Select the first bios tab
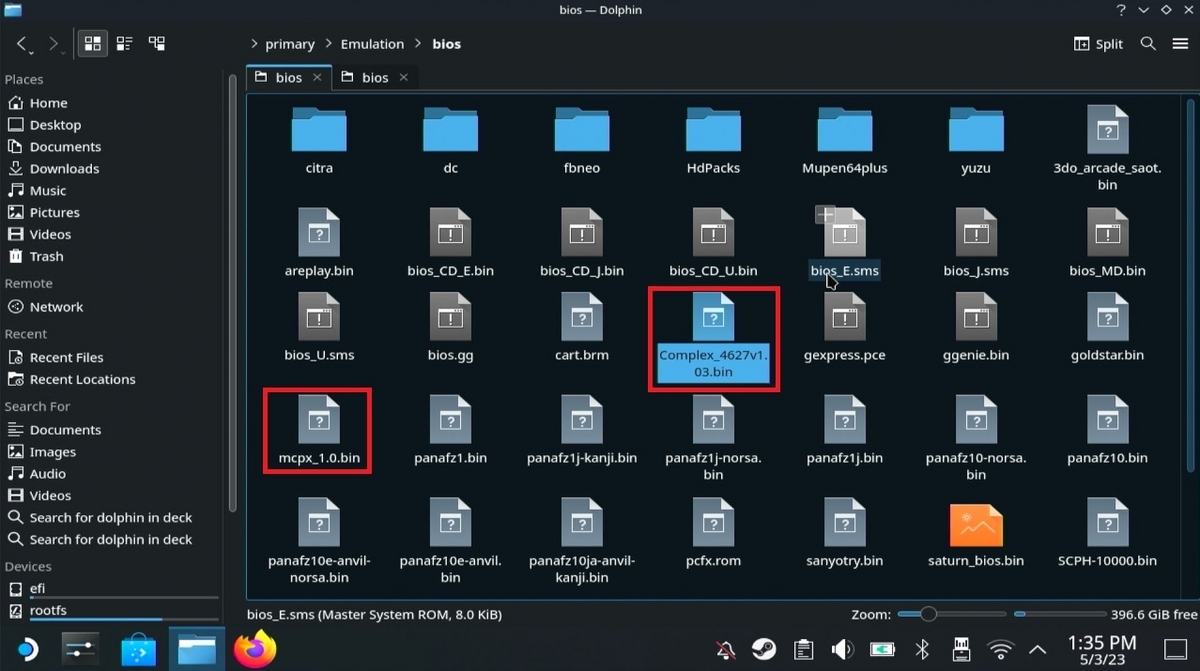 point(288,77)
